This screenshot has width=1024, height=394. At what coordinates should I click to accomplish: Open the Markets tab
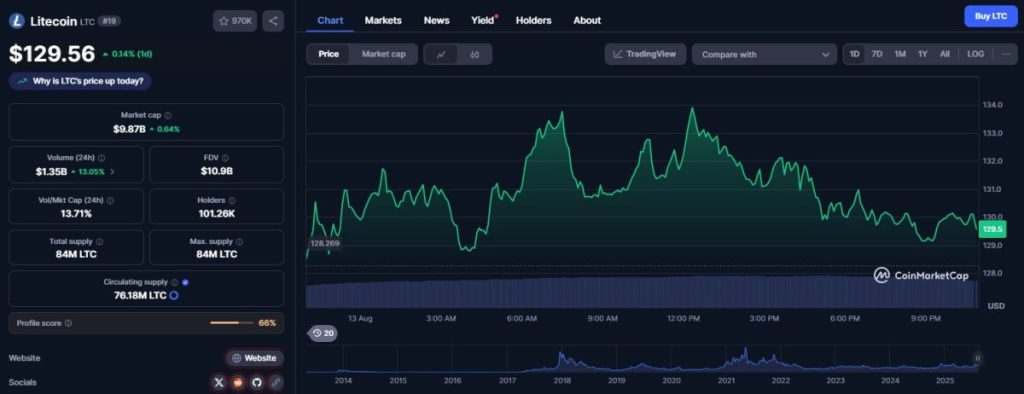[383, 20]
